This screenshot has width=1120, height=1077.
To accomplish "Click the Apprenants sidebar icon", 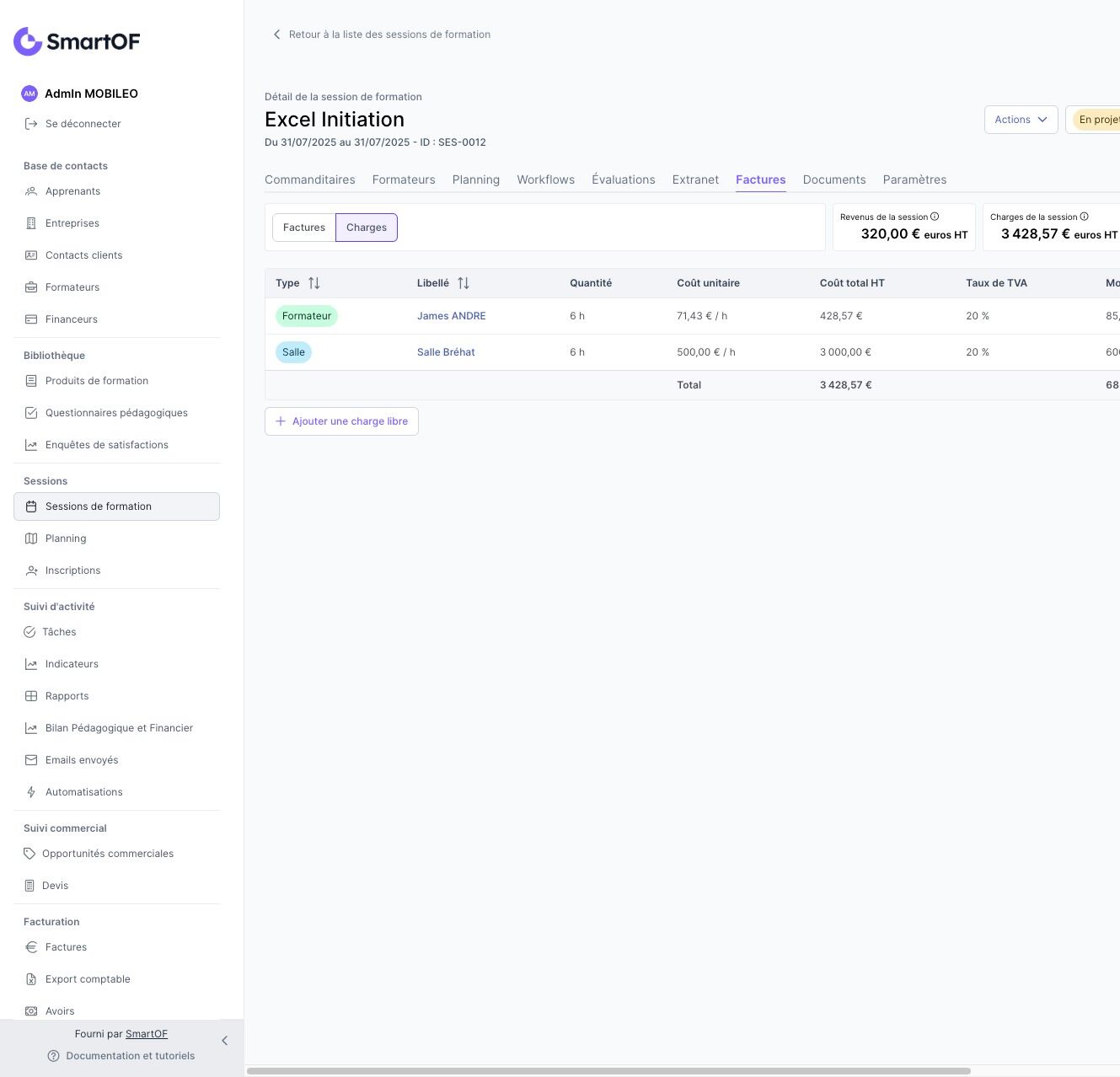I will 31,191.
